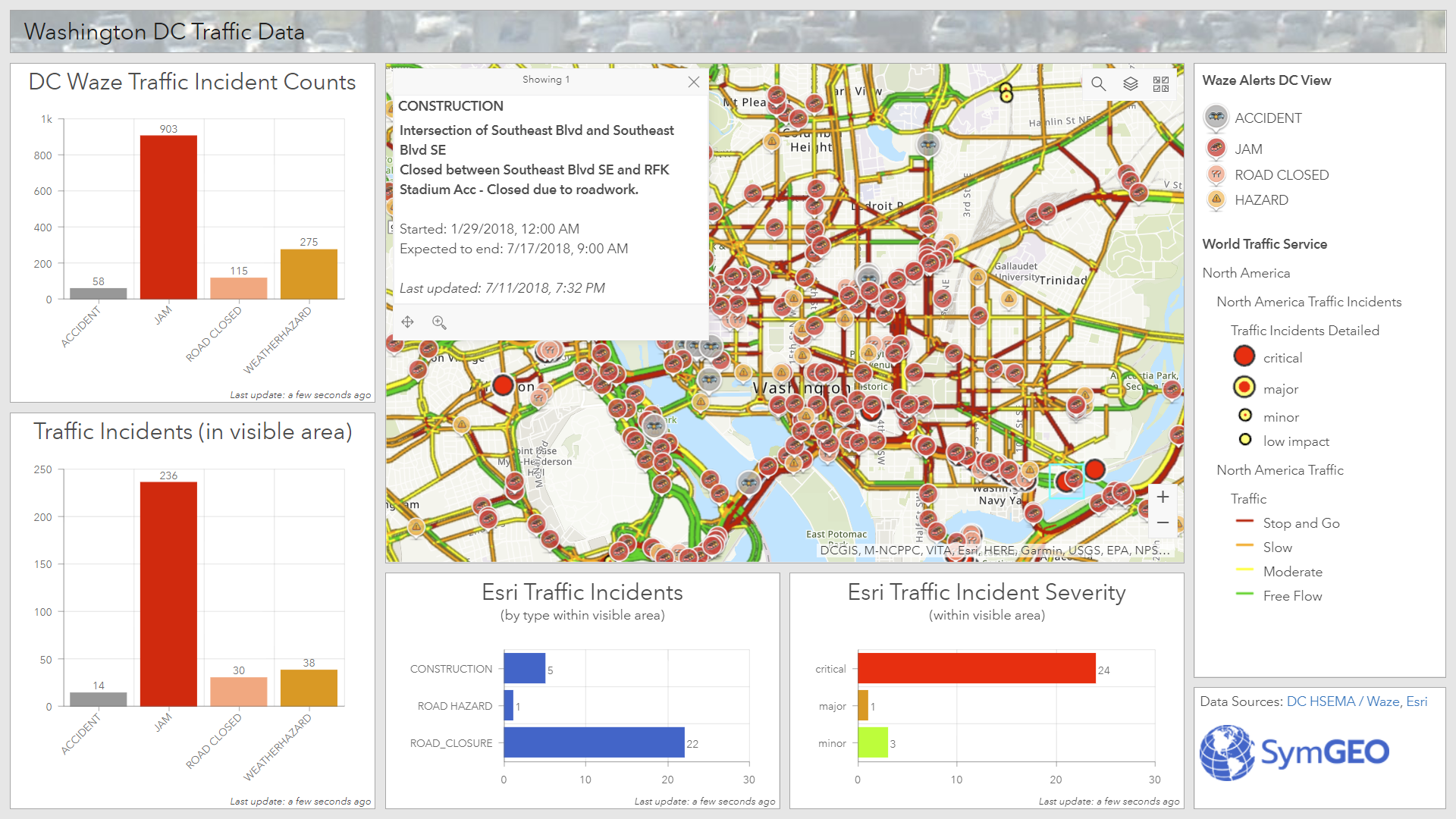
Task: Click the zoom-to icon in the CONSTRUCTION popup
Action: click(x=440, y=322)
